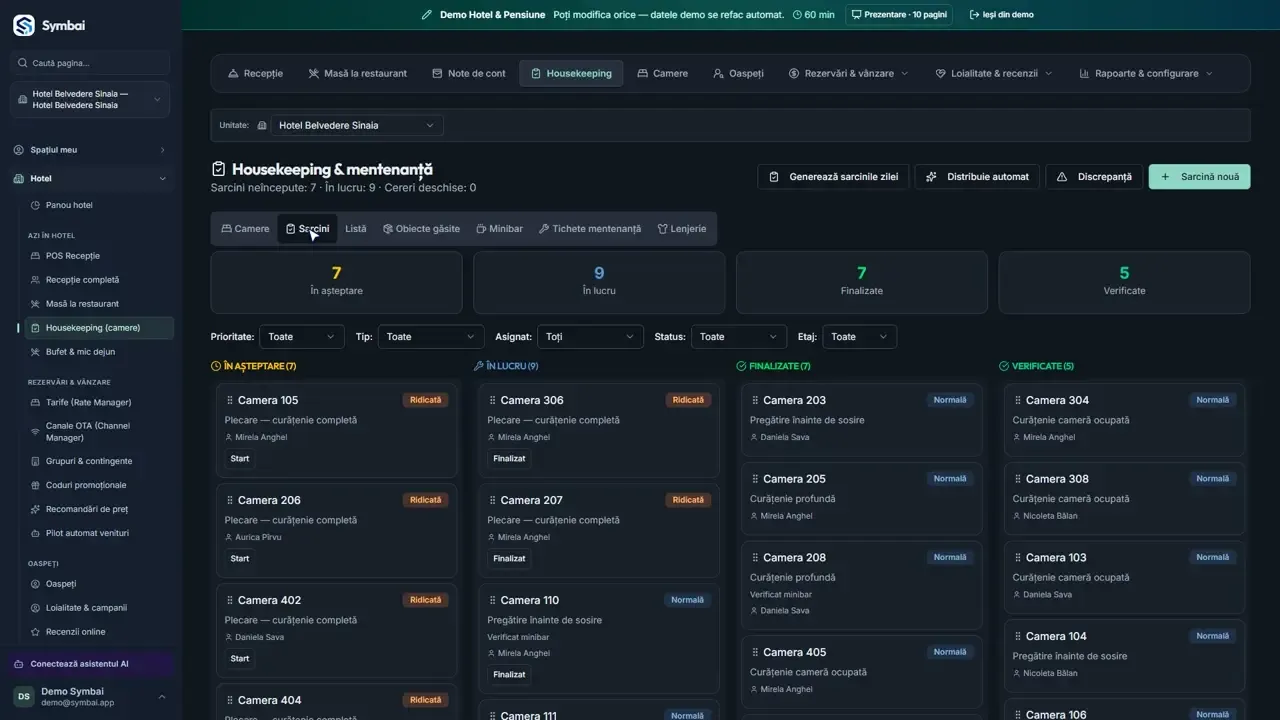Open the Tichete mentenanță tab
This screenshot has width=1280, height=720.
[590, 229]
